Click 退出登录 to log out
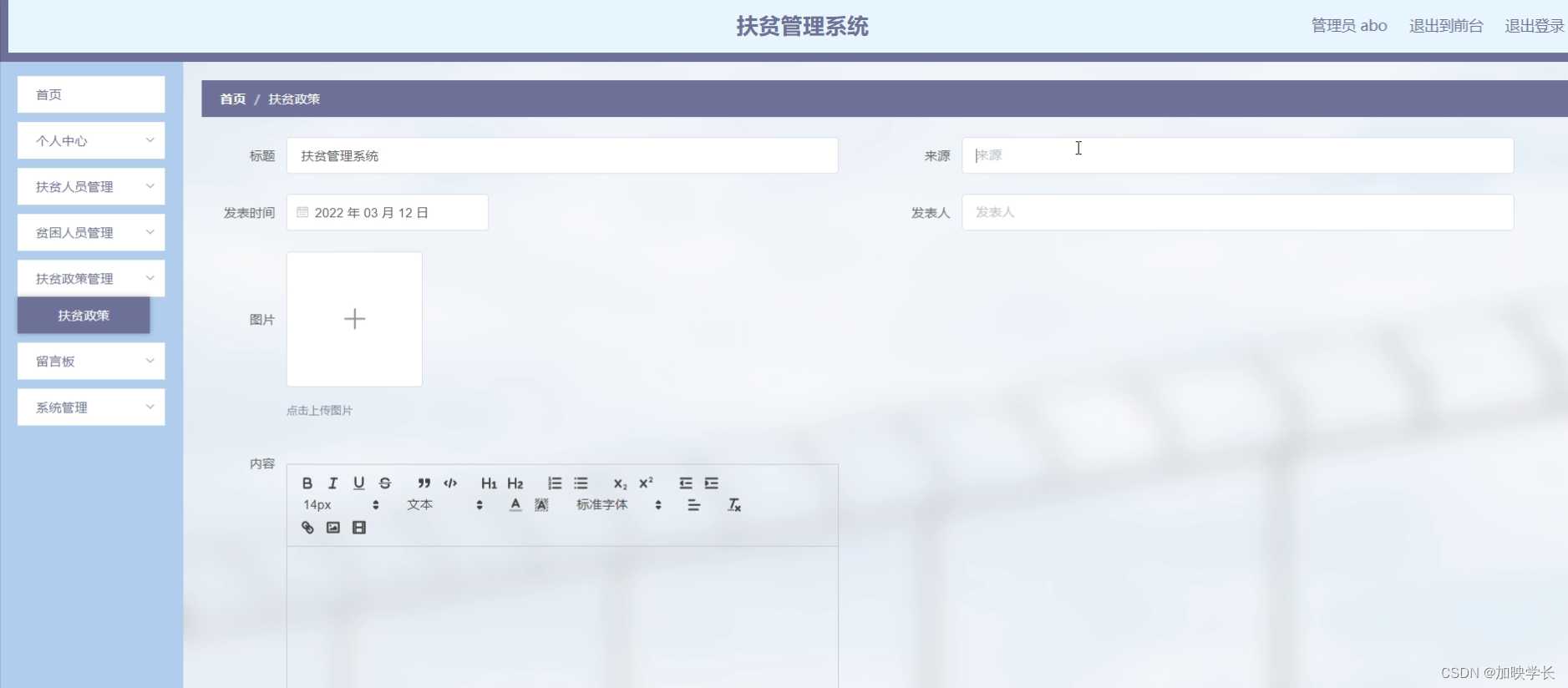The height and width of the screenshot is (688, 1568). pyautogui.click(x=1535, y=26)
